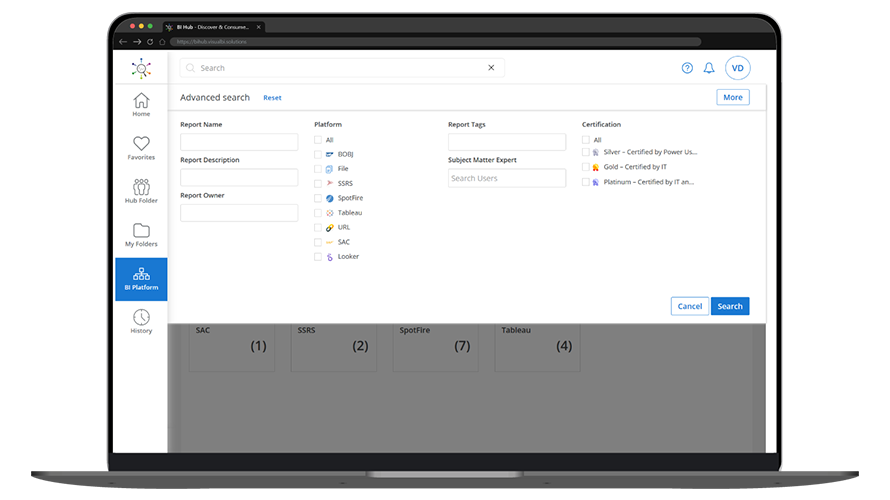Screen dimensions: 890x500
Task: Close the BI Hub browser tab
Action: click(258, 27)
